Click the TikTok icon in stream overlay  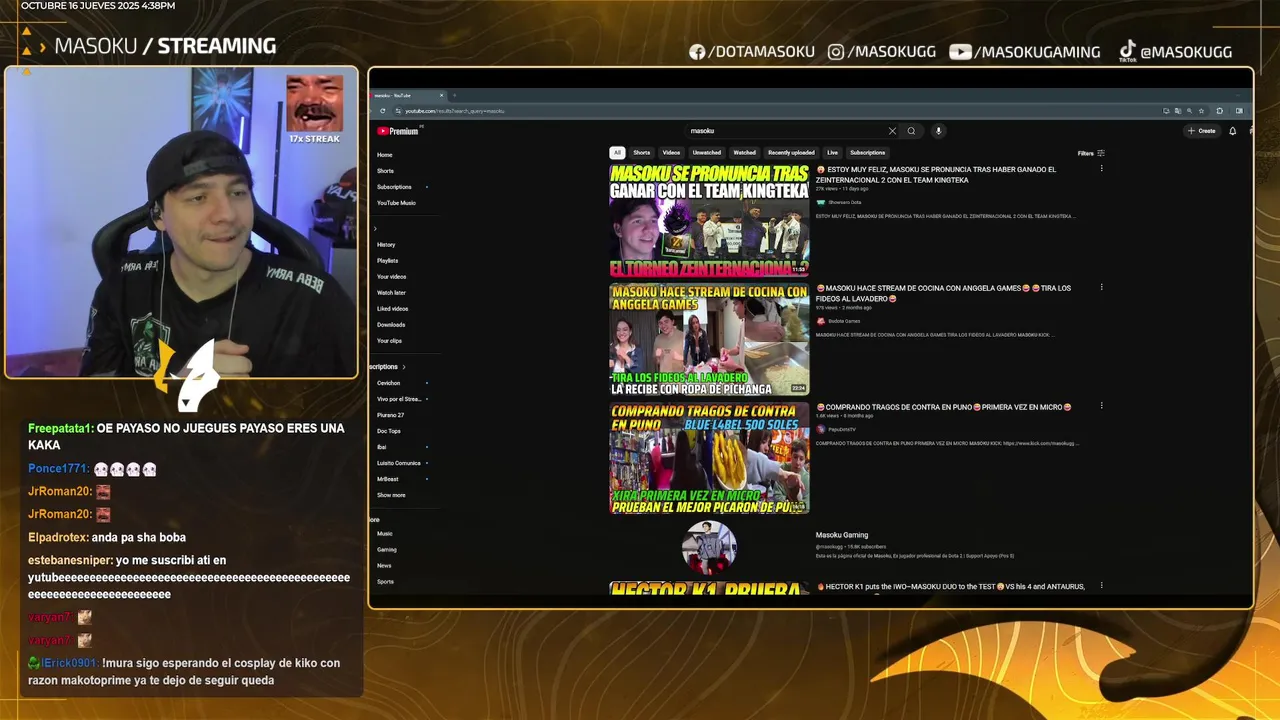1127,51
